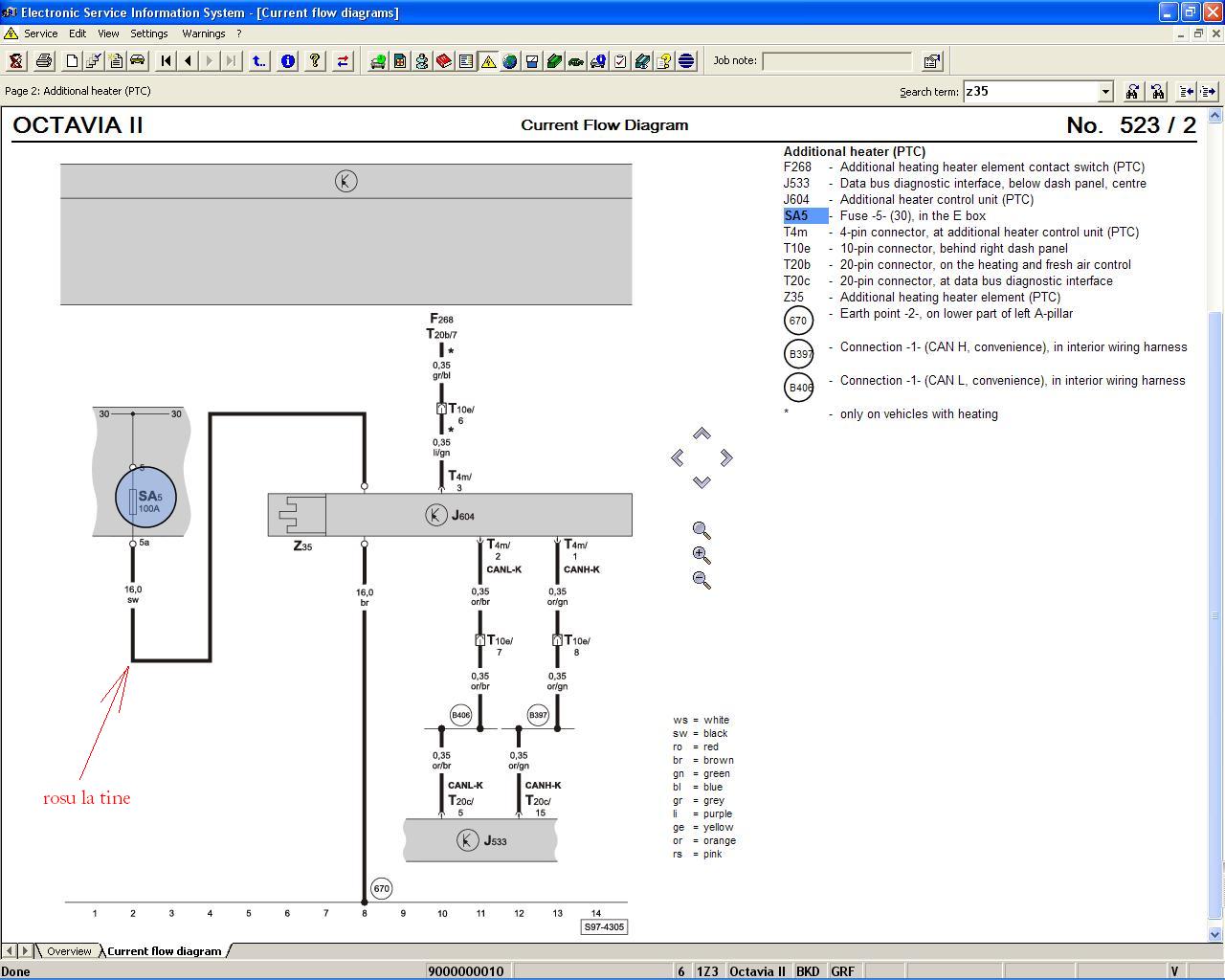Image resolution: width=1225 pixels, height=980 pixels.
Task: Select the Current flow diagram tab
Action: tap(164, 951)
